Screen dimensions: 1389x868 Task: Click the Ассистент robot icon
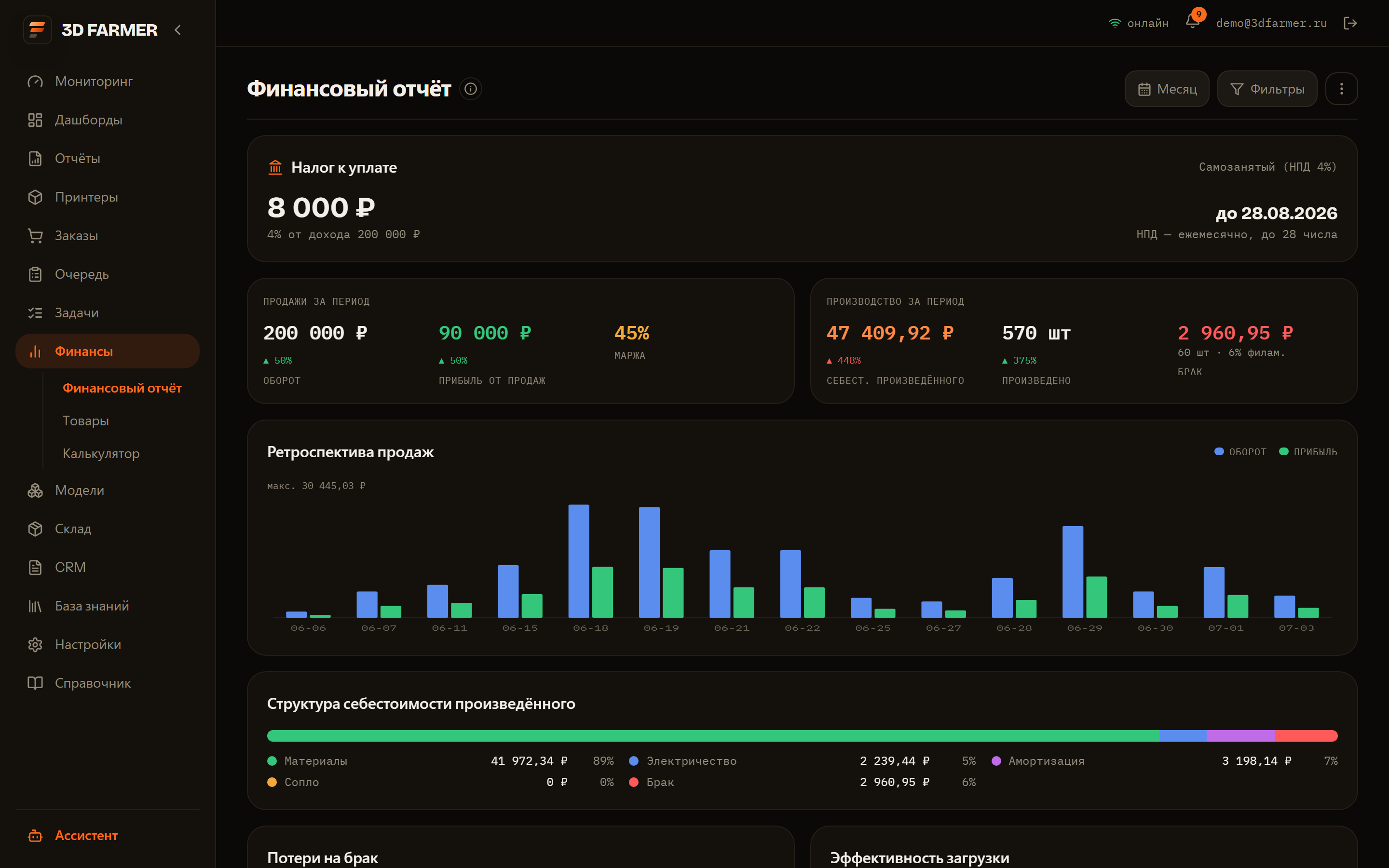tap(35, 835)
